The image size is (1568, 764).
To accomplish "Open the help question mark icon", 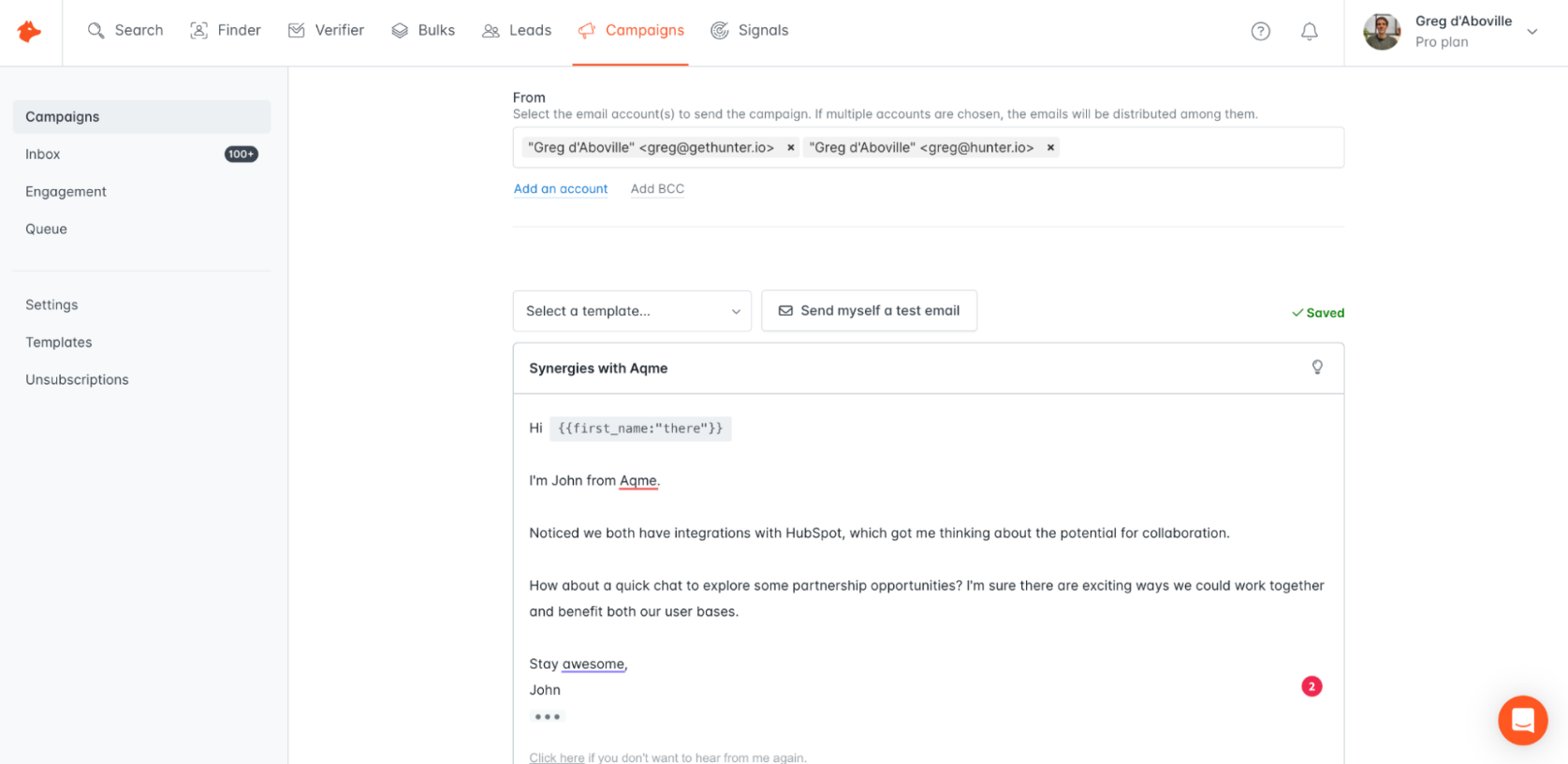I will click(x=1261, y=32).
